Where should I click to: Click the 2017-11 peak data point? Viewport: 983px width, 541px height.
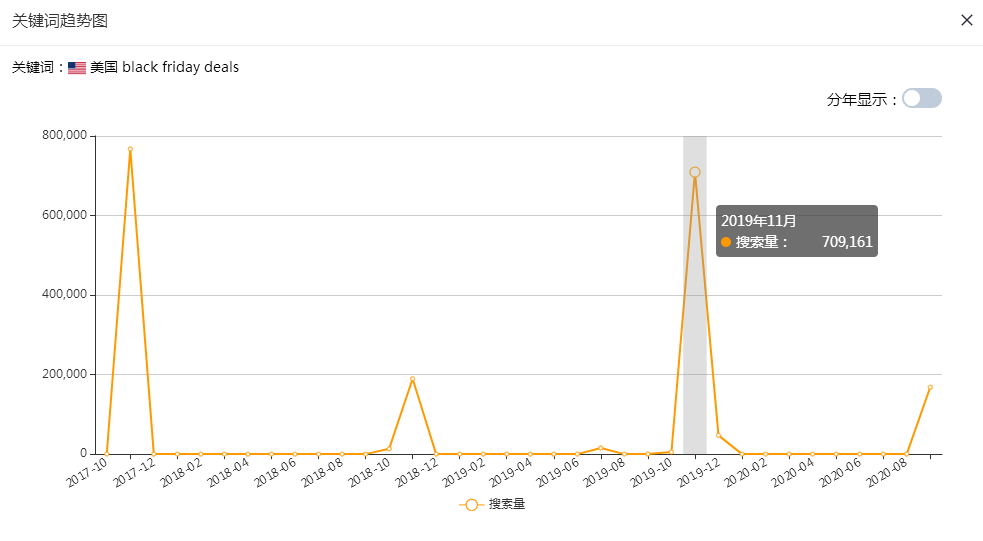130,149
